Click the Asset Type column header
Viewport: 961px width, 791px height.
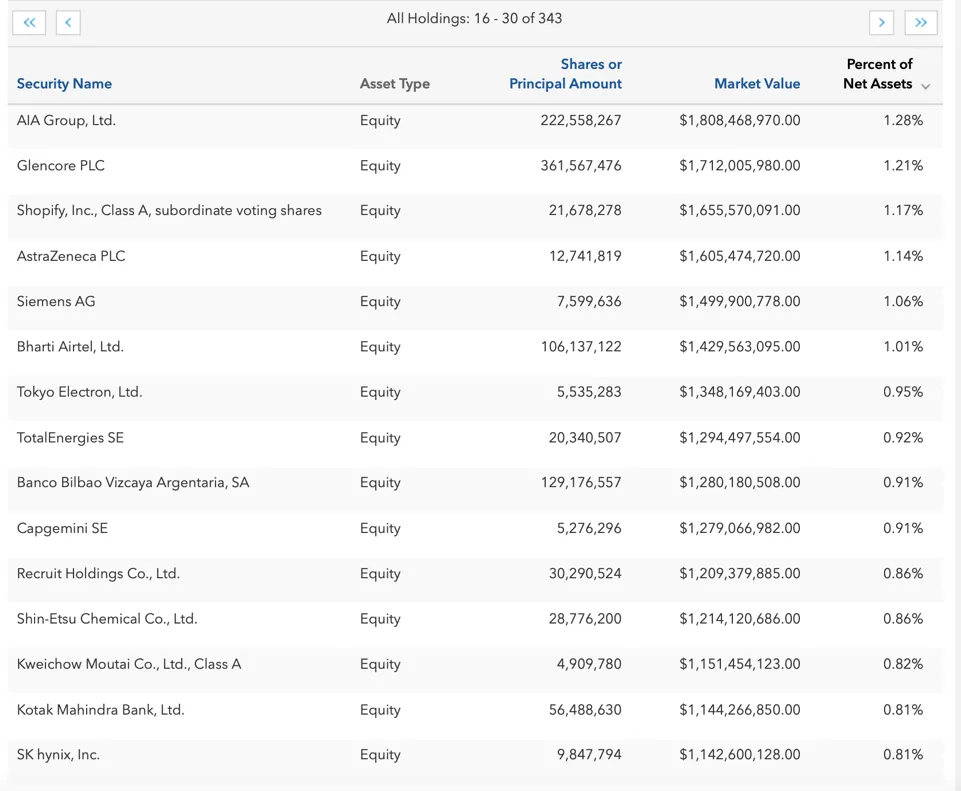pos(394,84)
